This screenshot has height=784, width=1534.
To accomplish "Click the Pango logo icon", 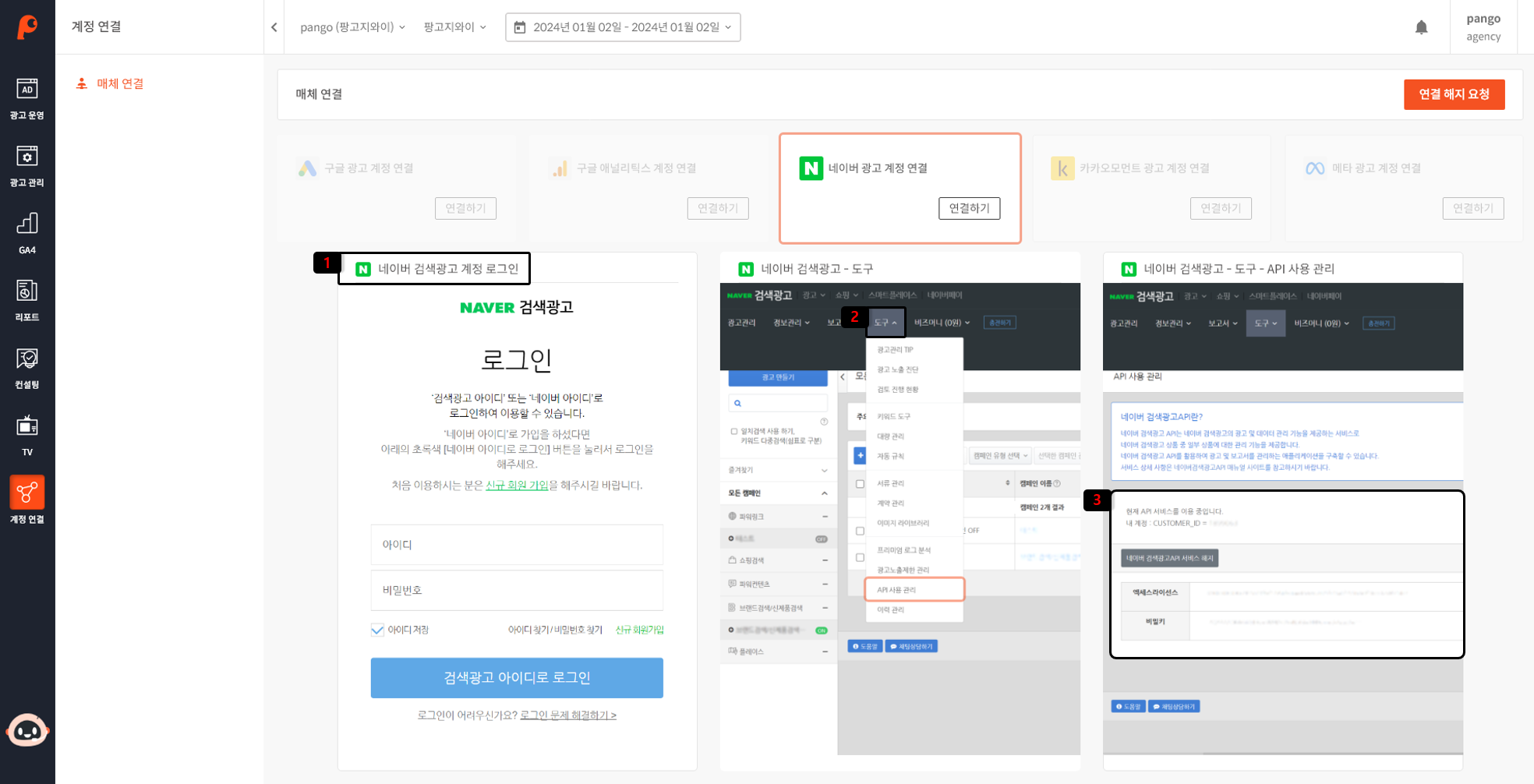I will [27, 26].
